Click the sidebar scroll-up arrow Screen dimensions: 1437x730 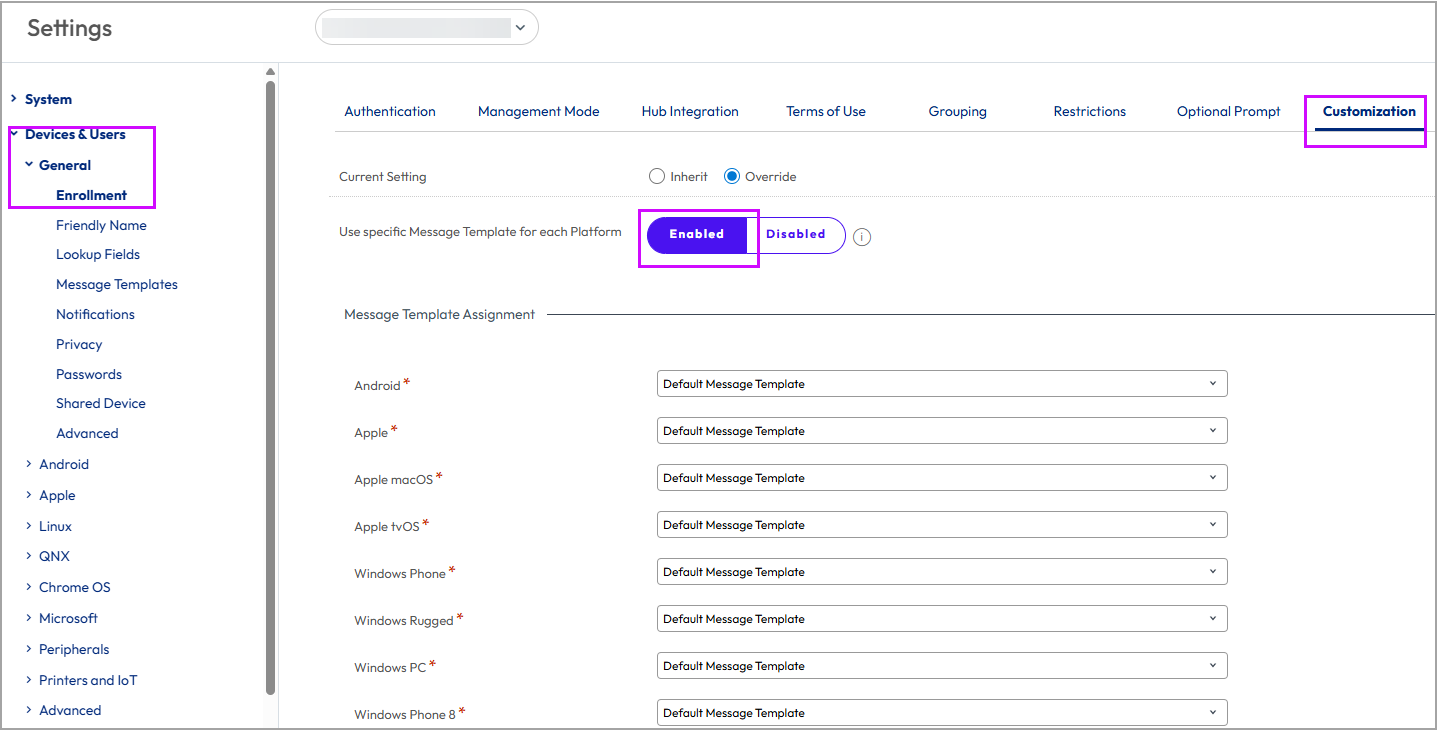tap(270, 72)
